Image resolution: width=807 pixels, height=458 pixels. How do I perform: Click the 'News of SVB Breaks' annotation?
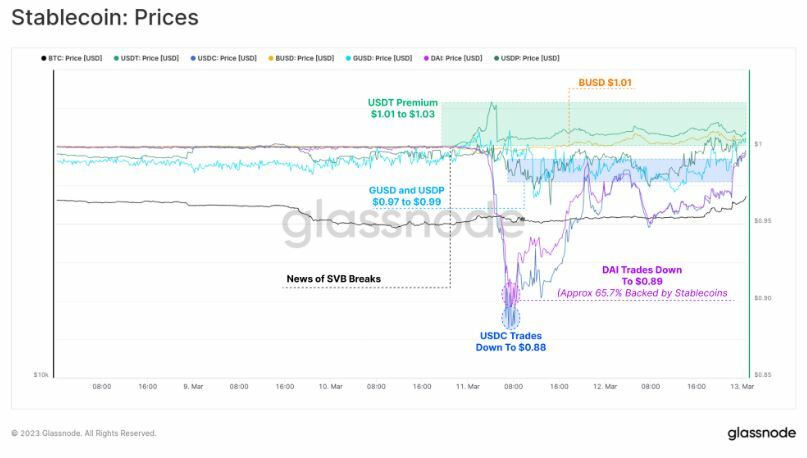click(x=333, y=278)
